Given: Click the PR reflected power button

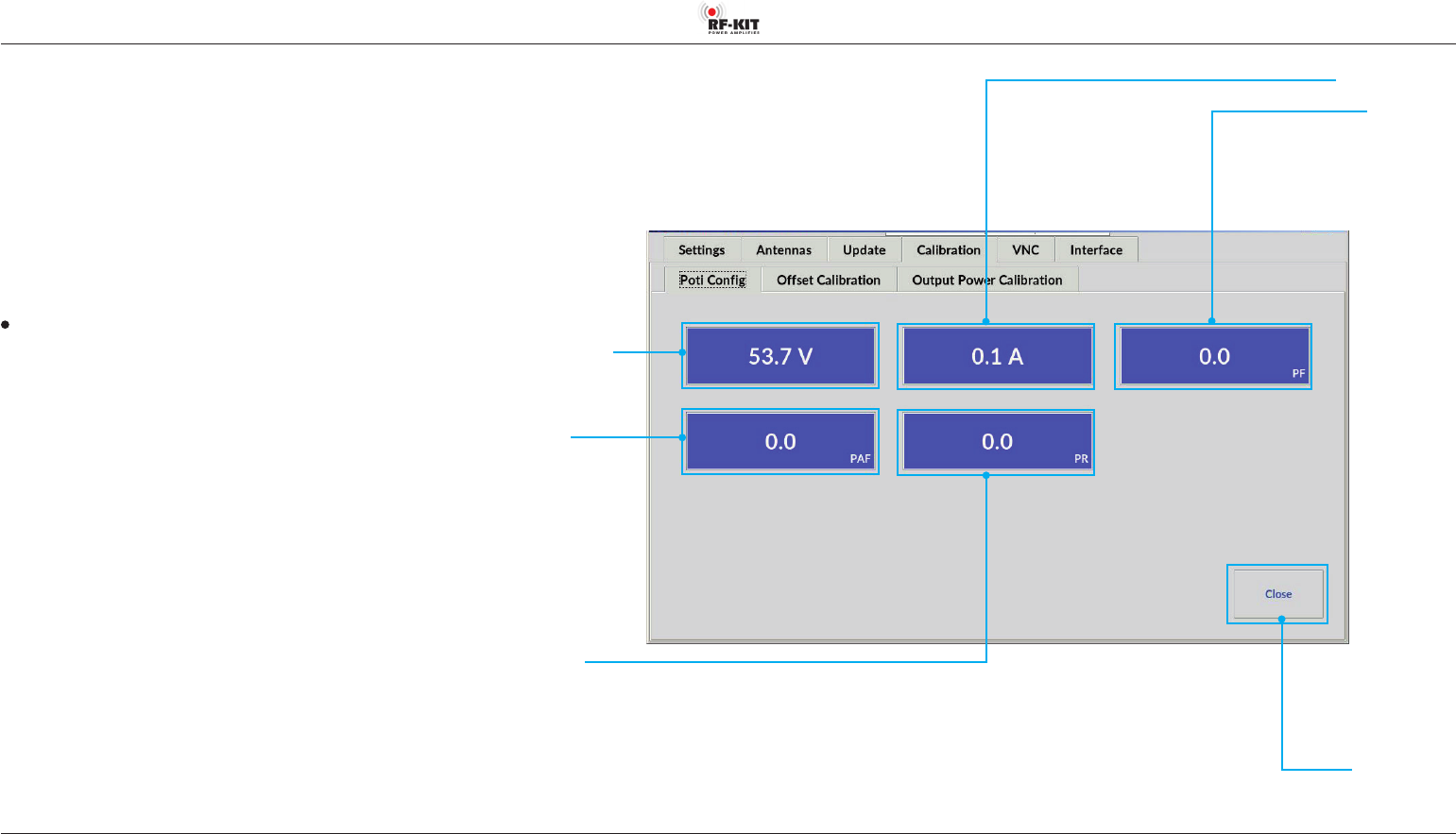Looking at the screenshot, I should coord(997,441).
